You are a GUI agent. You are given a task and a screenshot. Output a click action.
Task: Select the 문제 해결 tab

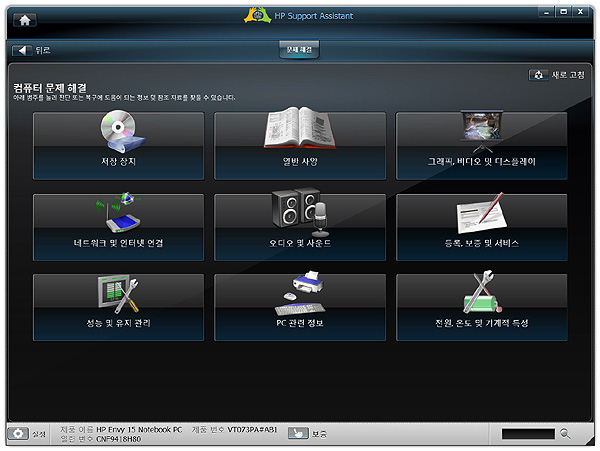click(299, 50)
